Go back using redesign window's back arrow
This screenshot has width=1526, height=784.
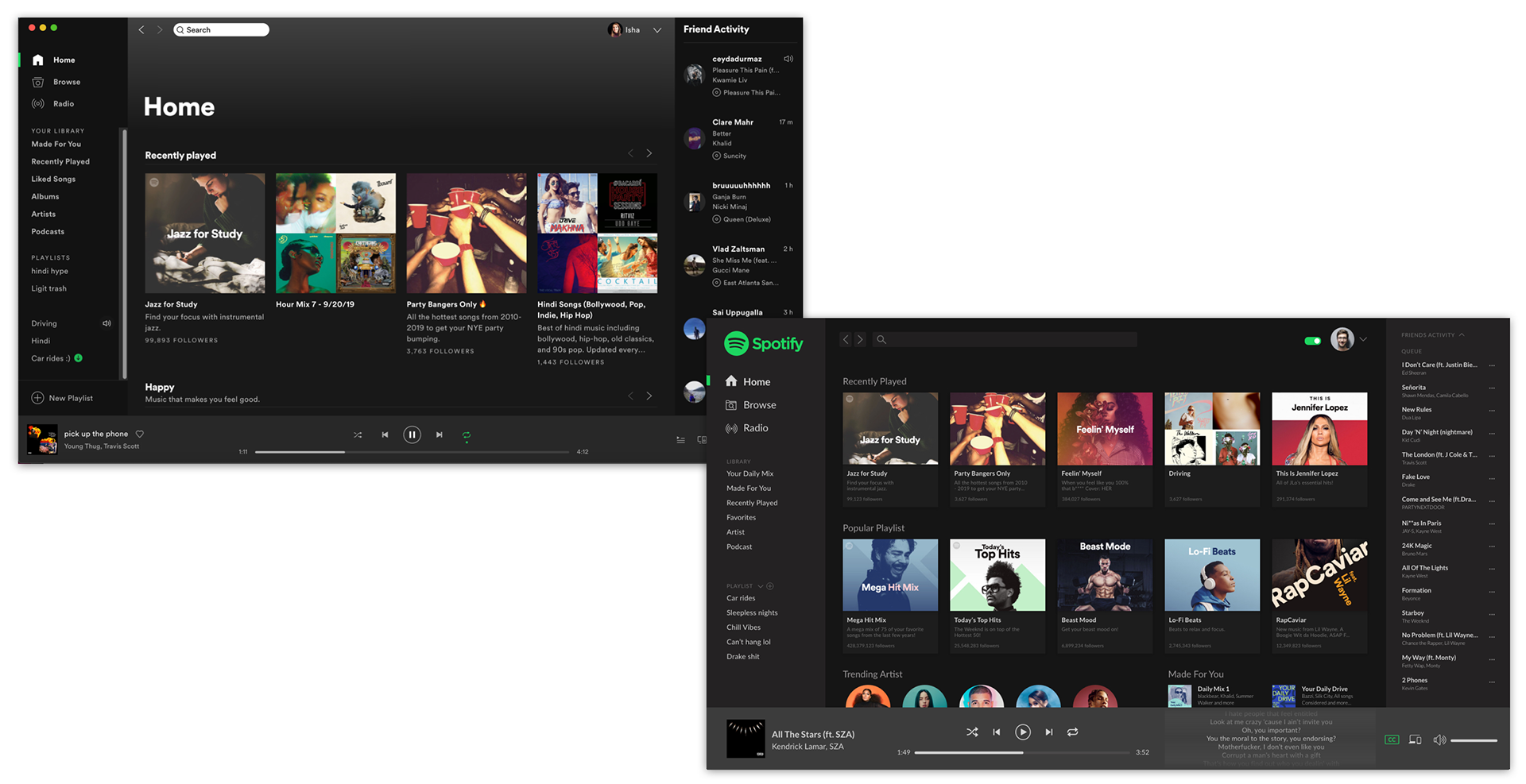846,339
